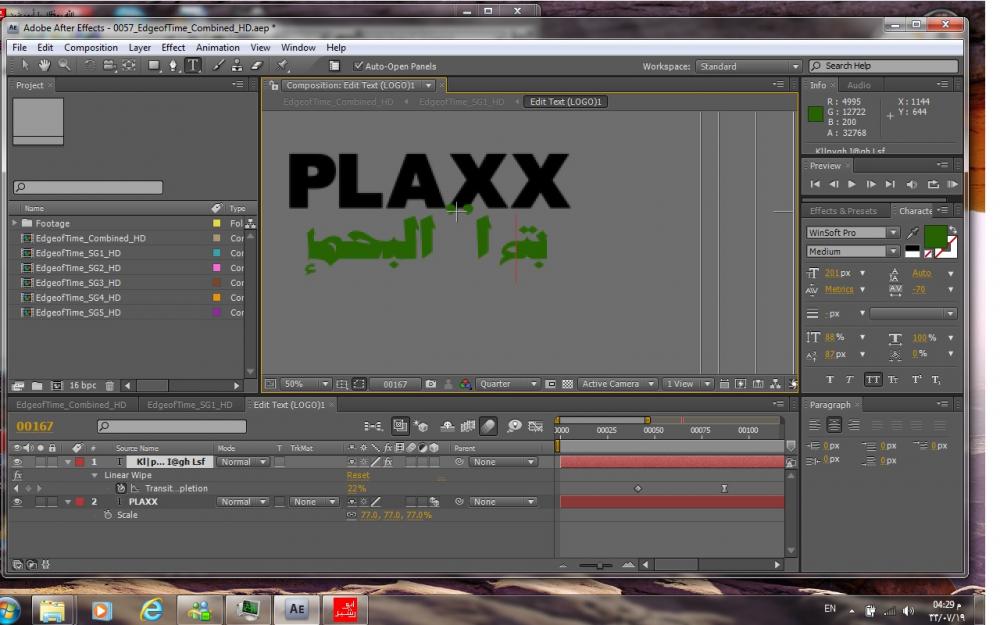1000x625 pixels.
Task: Open the WinSoft Pro font dropdown
Action: tap(853, 233)
